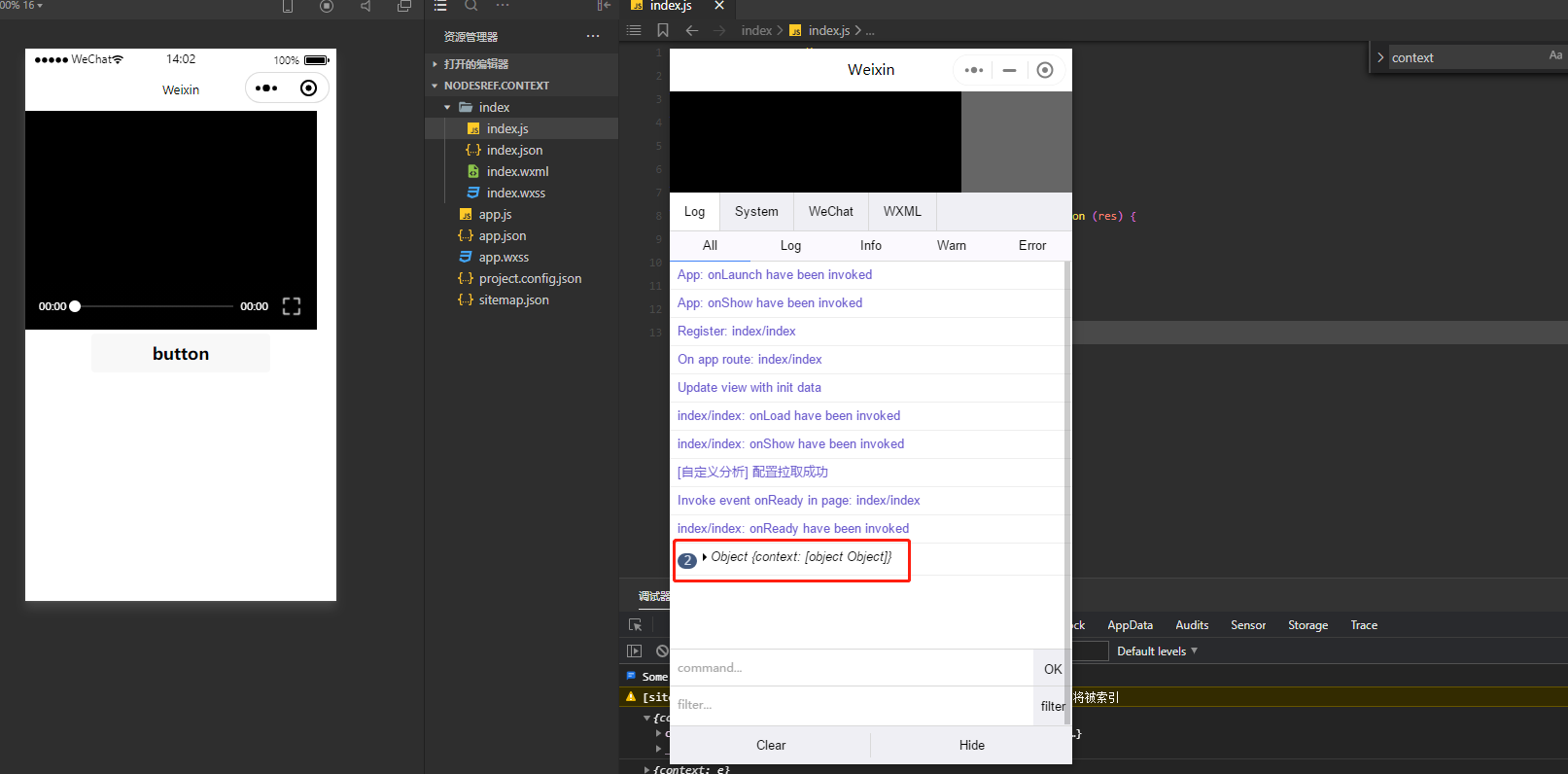The width and height of the screenshot is (1568, 774).
Task: Clear the vConsole log list
Action: [771, 745]
